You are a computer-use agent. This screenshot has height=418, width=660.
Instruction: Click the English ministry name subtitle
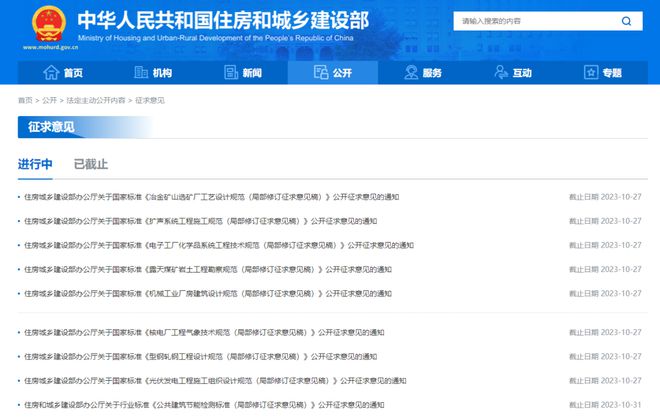click(x=216, y=38)
